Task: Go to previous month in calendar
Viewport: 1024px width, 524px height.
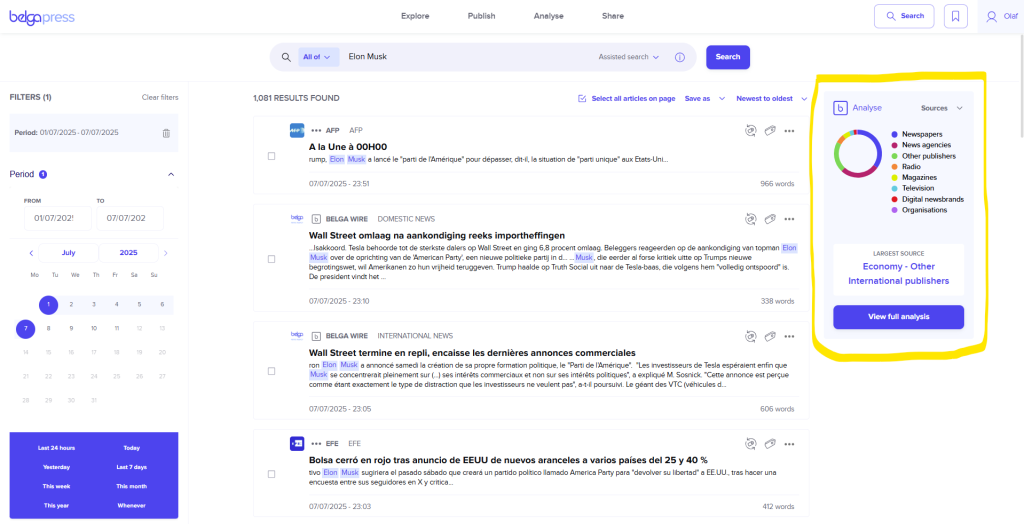Action: (31, 253)
